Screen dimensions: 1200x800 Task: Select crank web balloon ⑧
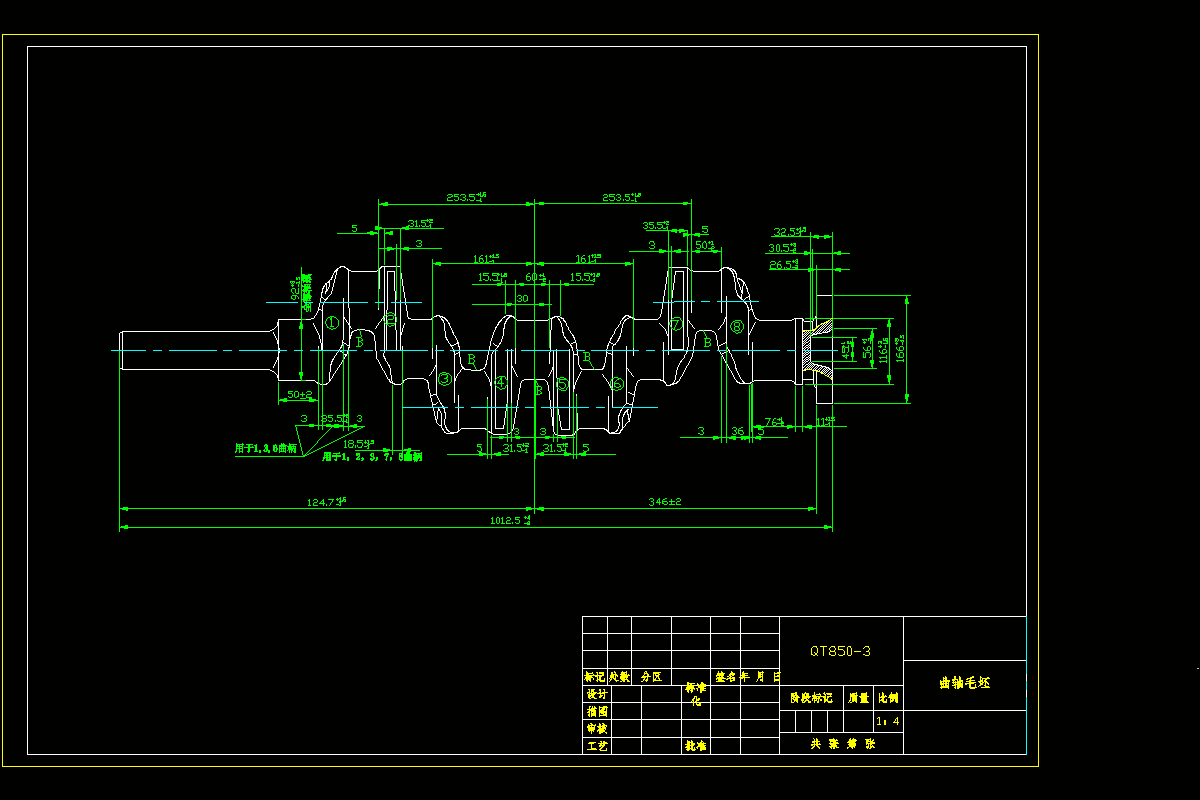(x=737, y=326)
